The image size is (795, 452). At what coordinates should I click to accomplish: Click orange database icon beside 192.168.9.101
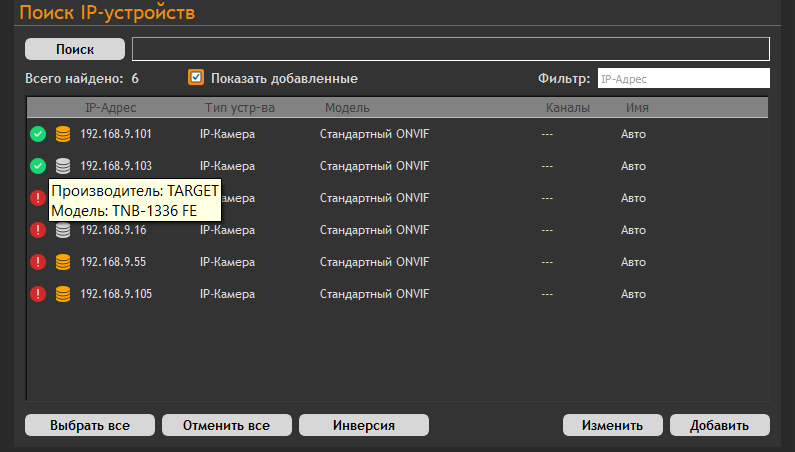pyautogui.click(x=63, y=134)
